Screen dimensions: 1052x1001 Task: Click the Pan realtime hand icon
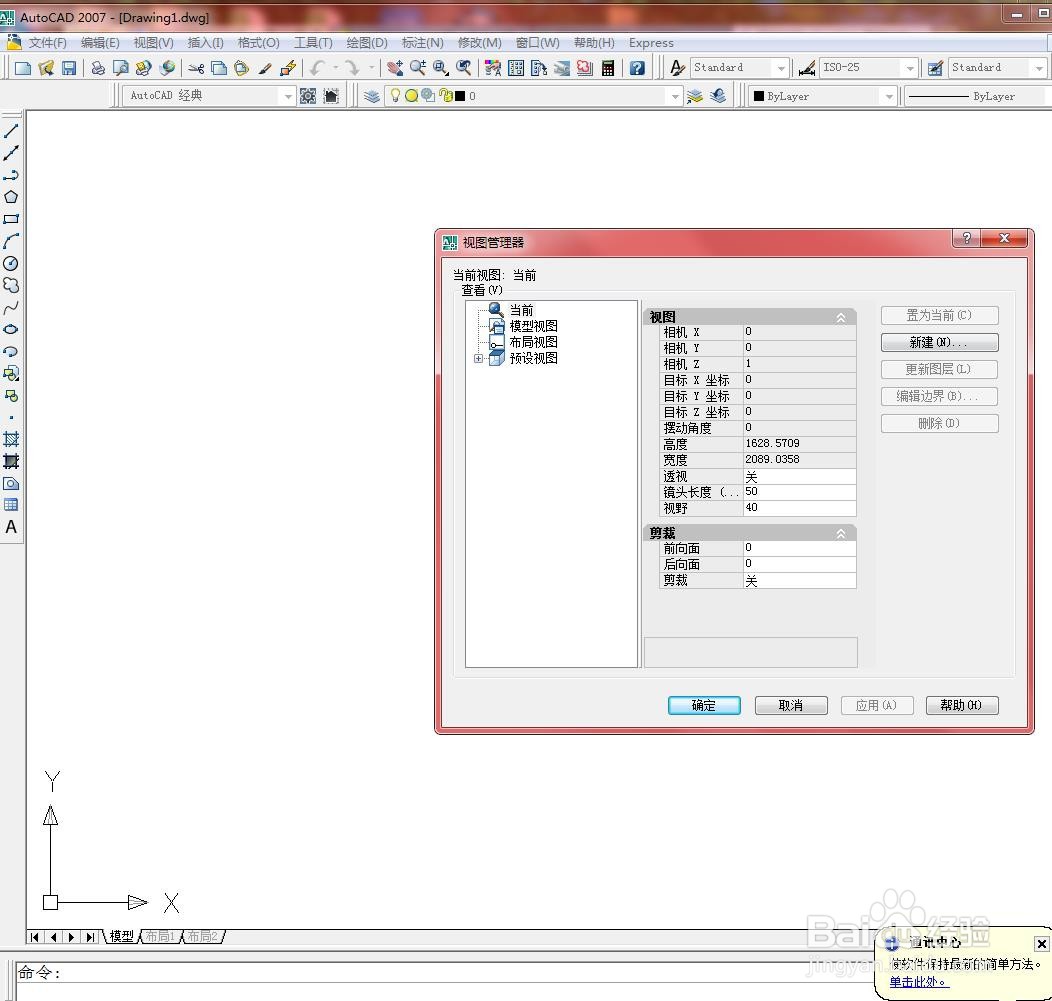click(x=395, y=68)
